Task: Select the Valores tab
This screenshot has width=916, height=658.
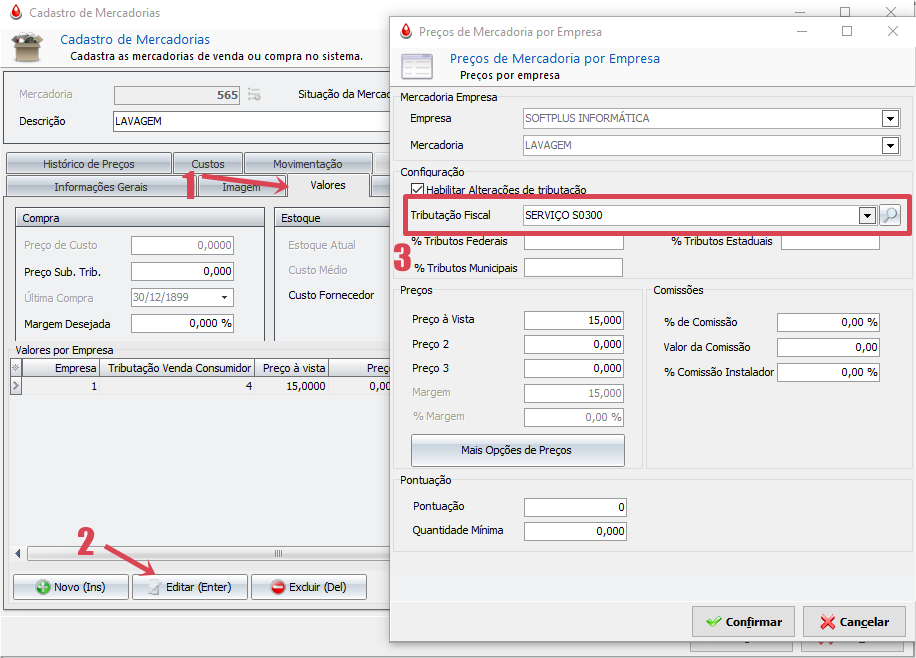Action: coord(328,185)
